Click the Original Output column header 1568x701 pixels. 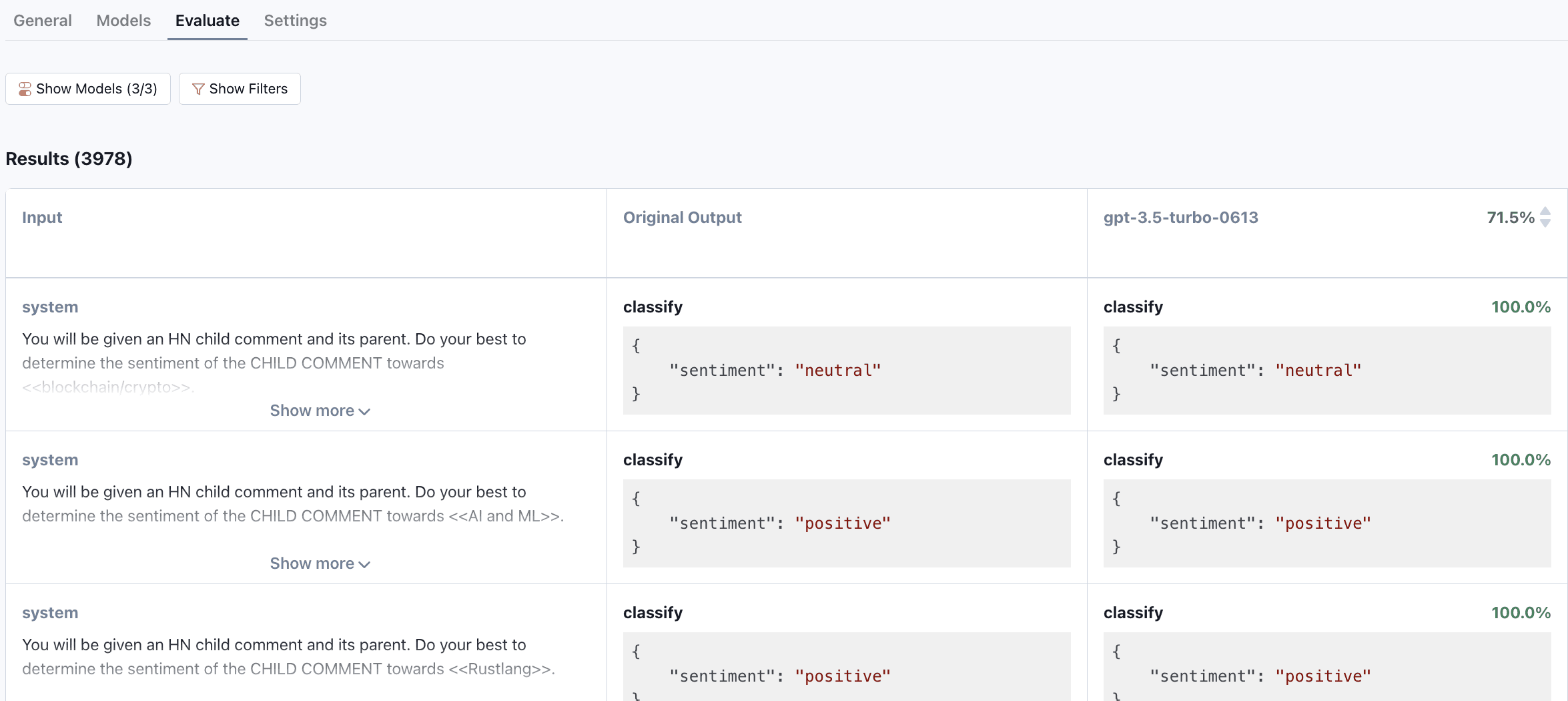click(x=682, y=218)
